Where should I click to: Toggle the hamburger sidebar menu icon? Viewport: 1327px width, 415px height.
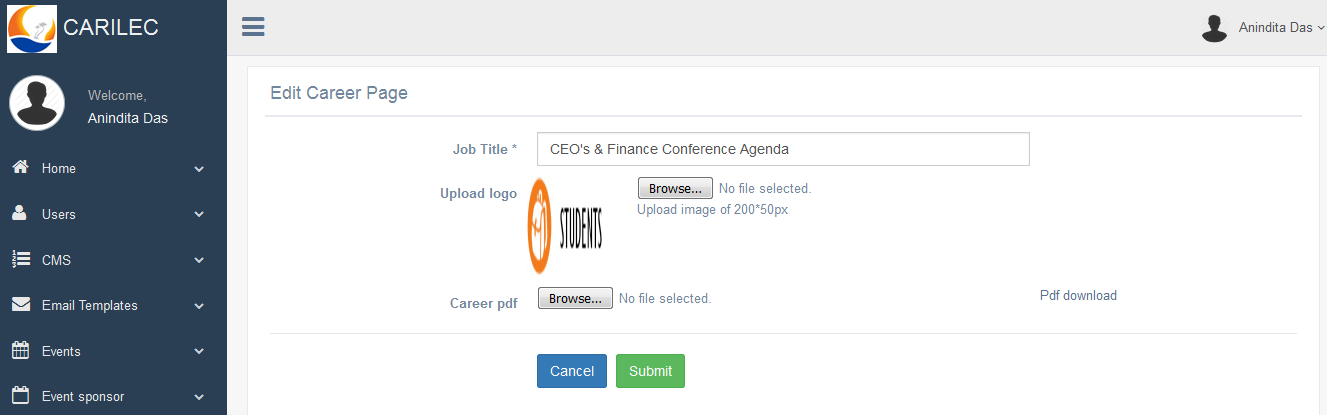click(253, 27)
